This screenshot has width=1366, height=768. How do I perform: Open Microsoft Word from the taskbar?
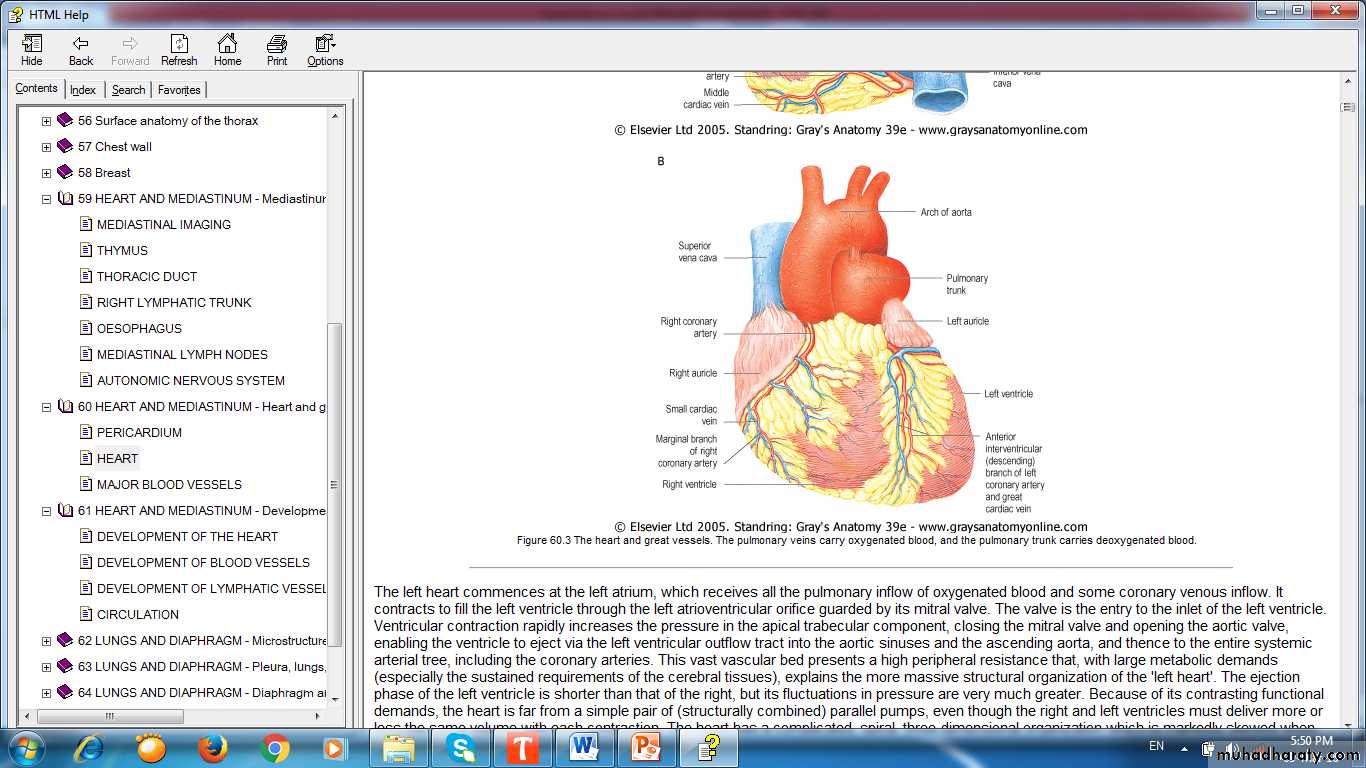584,747
